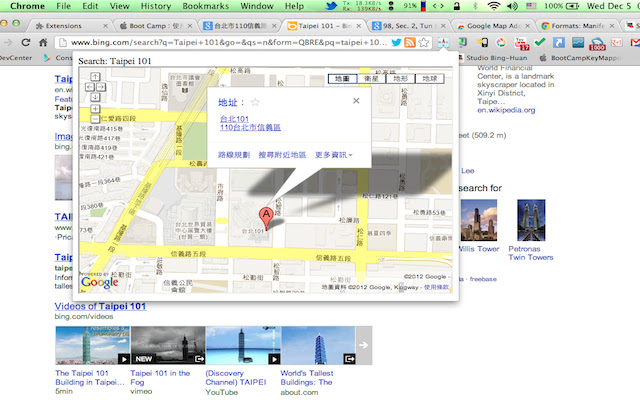Image resolution: width=640 pixels, height=400 pixels.
Task: Click the blue chart extension icon
Action: point(578,42)
